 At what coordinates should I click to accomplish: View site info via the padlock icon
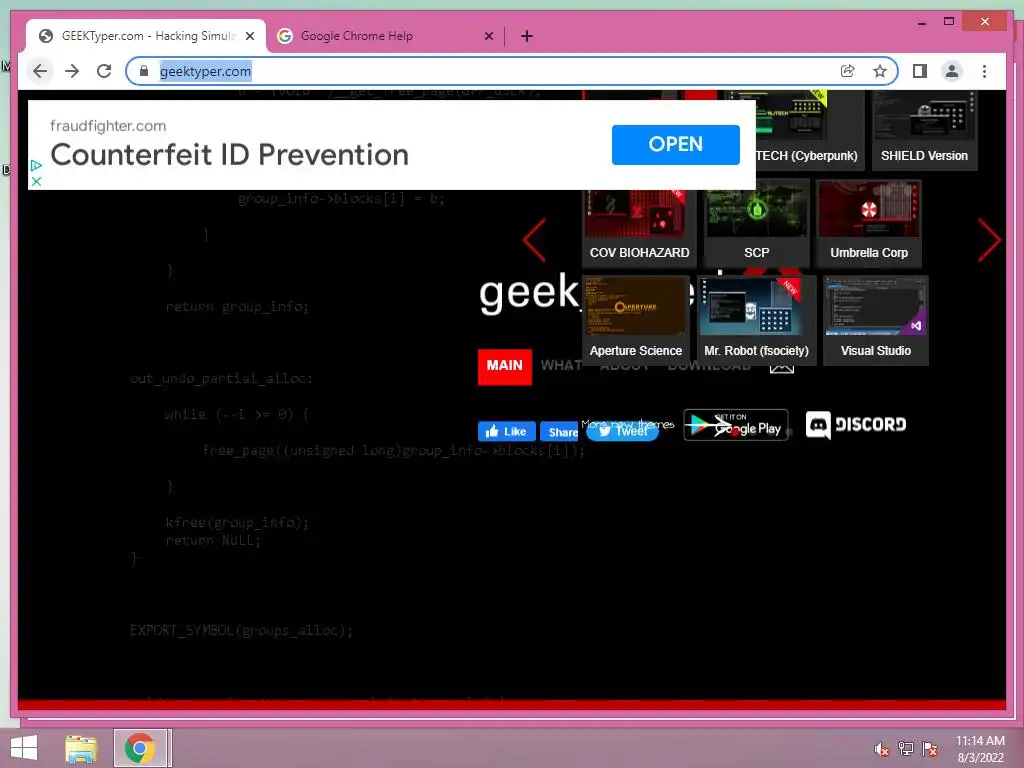[144, 71]
